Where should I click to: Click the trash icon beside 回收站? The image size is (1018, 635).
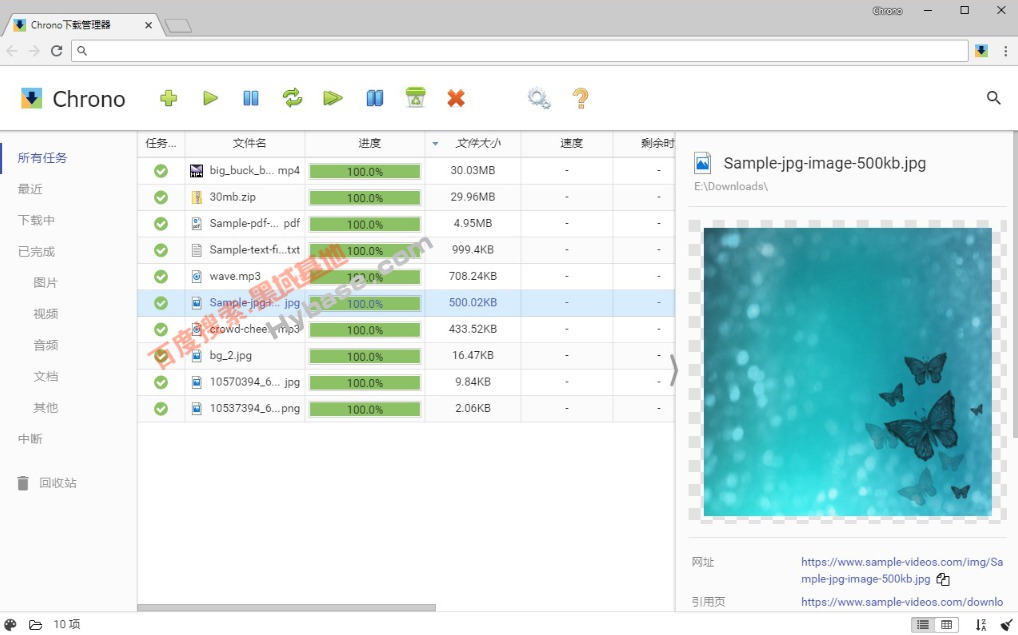[x=23, y=483]
